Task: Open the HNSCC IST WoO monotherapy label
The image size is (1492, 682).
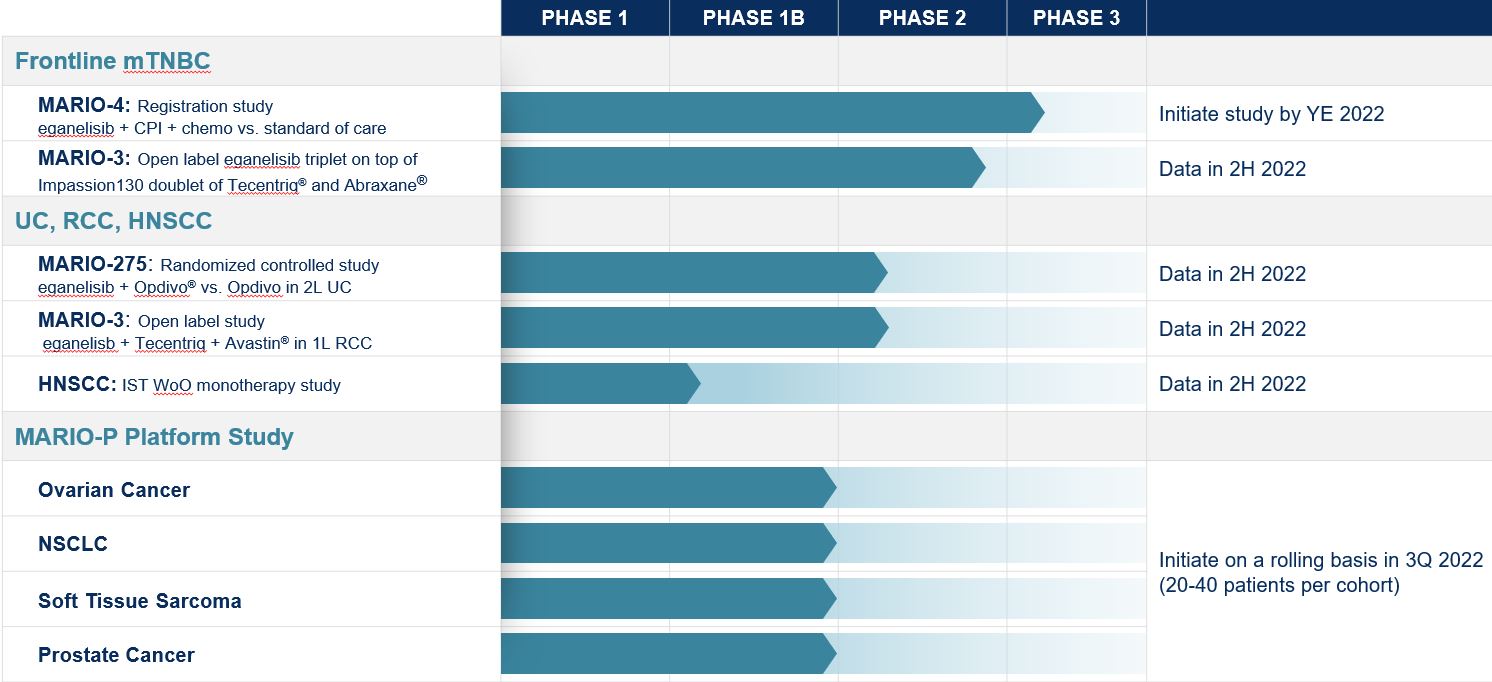Action: click(x=189, y=385)
